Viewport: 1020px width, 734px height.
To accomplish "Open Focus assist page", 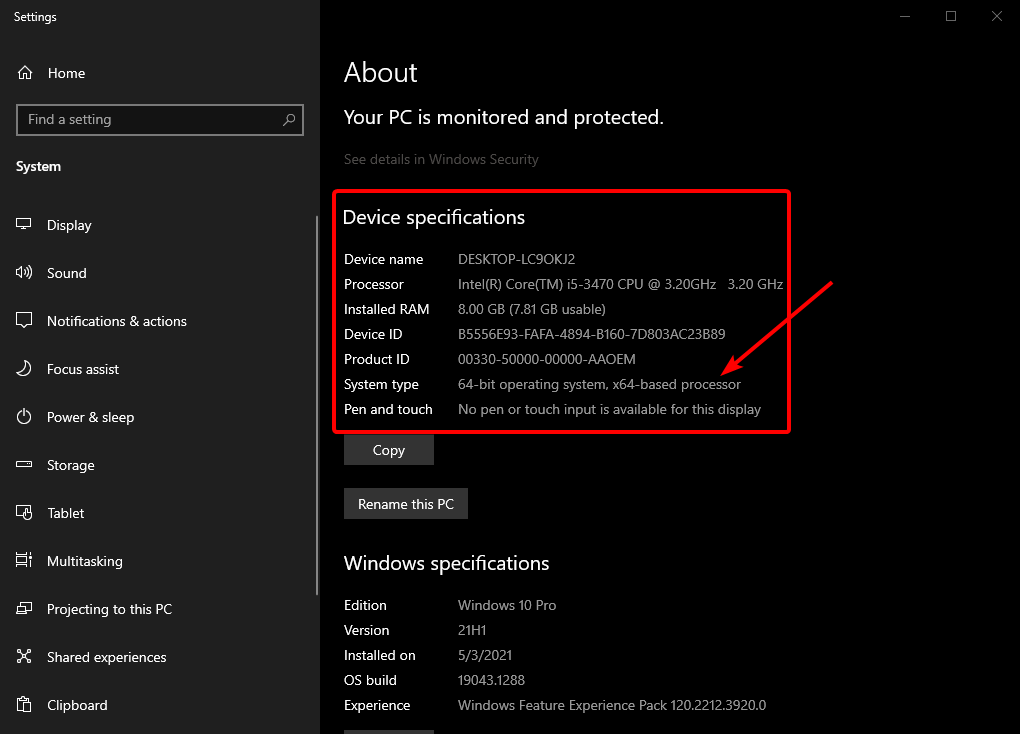I will (x=158, y=370).
